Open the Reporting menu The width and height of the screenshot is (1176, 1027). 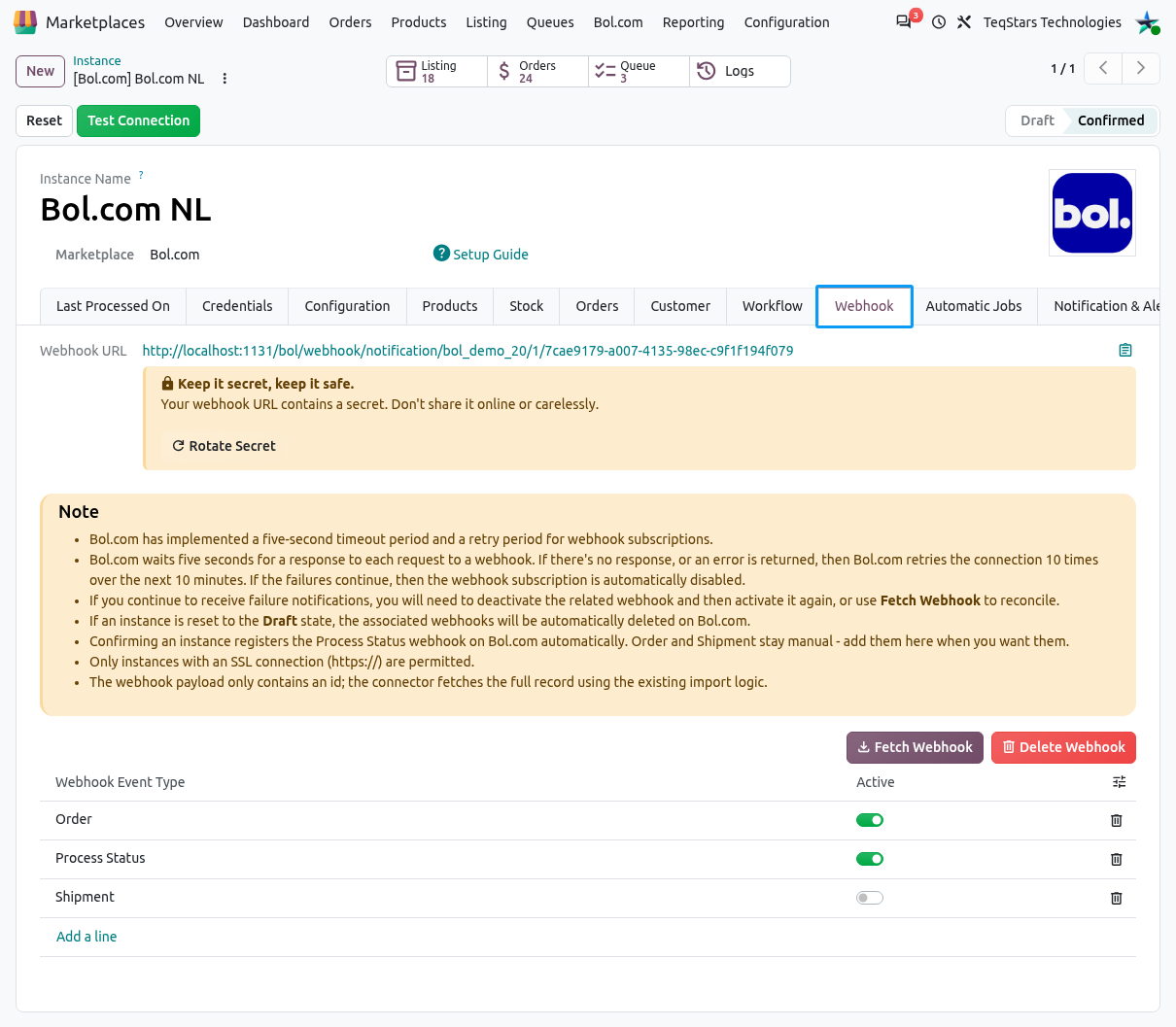(x=693, y=22)
